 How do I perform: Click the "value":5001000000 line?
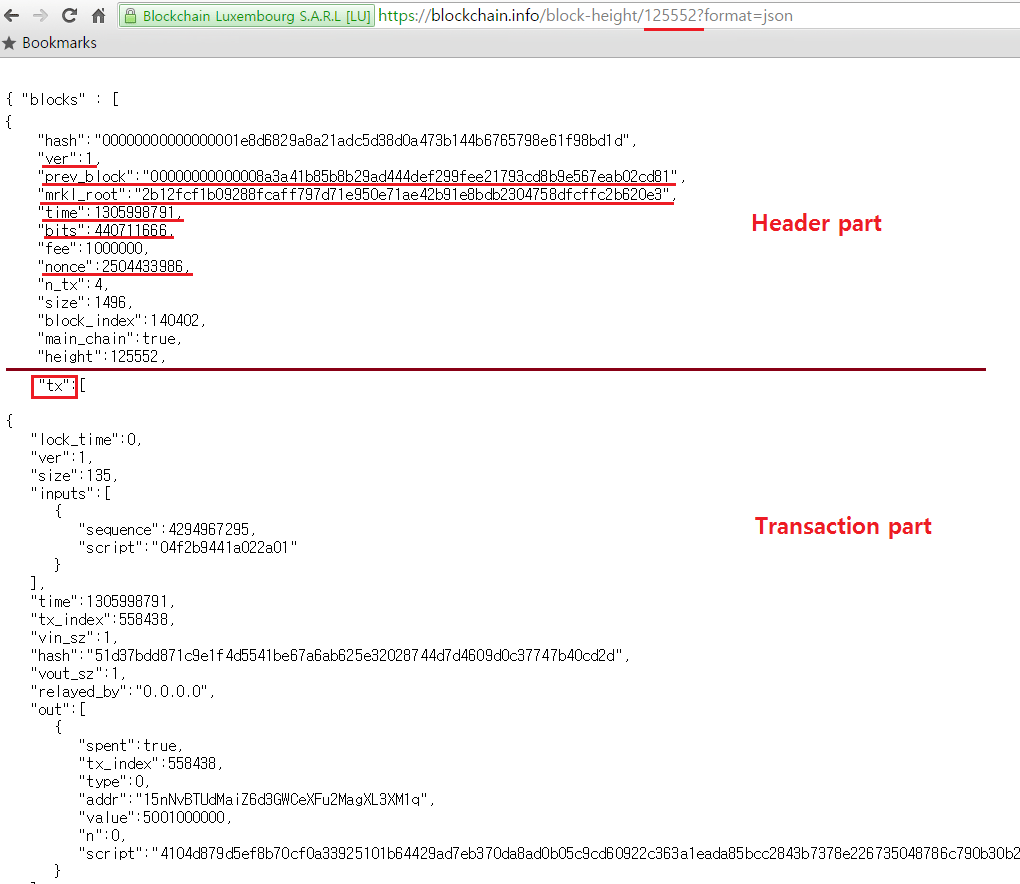tap(155, 818)
